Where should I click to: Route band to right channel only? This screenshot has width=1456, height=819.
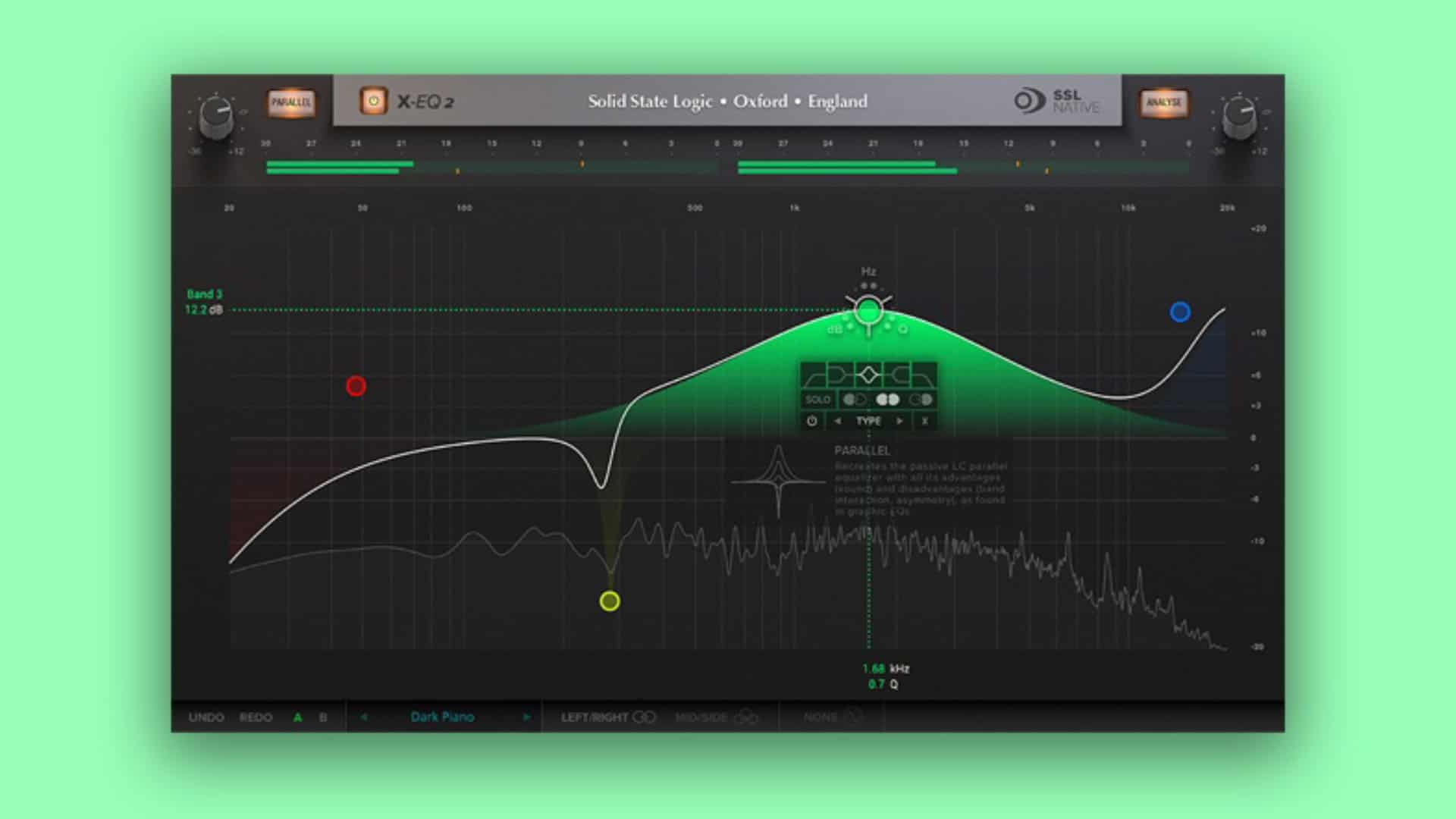[x=921, y=400]
